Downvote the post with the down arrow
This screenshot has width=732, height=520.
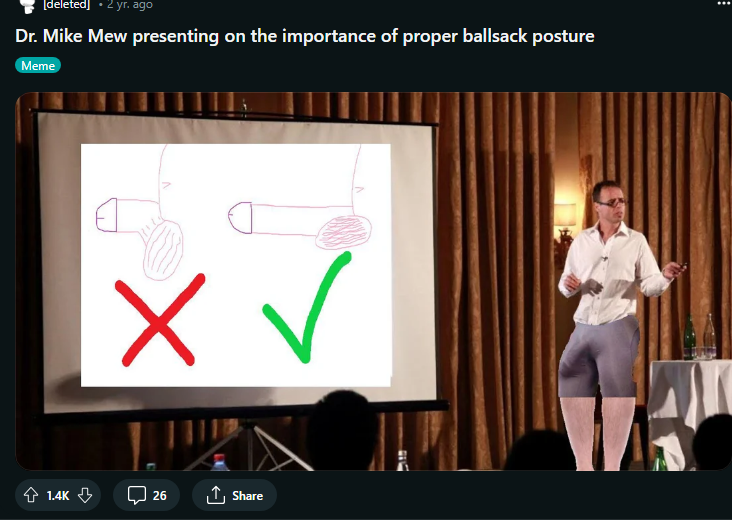[x=85, y=495]
